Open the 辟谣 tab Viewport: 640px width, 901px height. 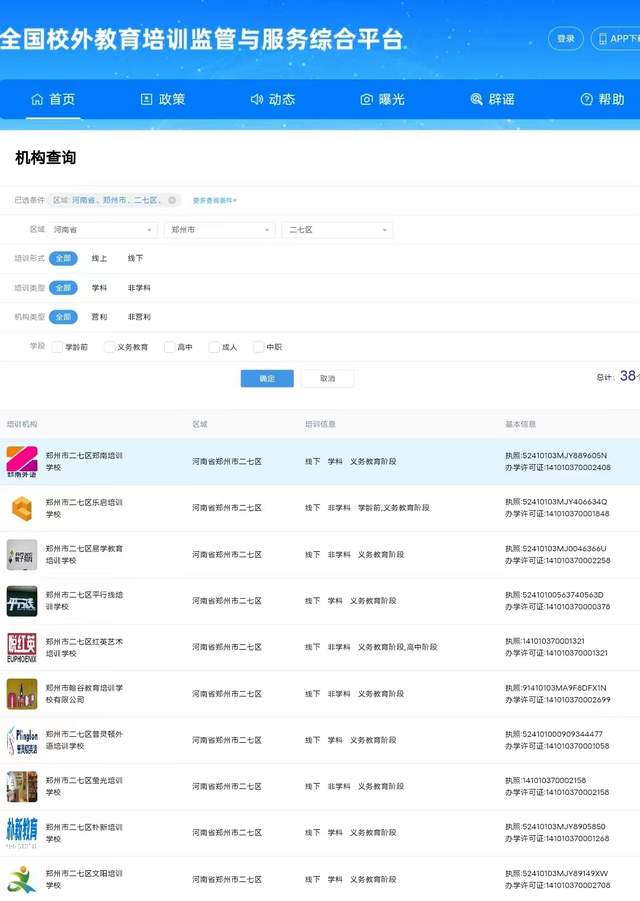point(493,99)
